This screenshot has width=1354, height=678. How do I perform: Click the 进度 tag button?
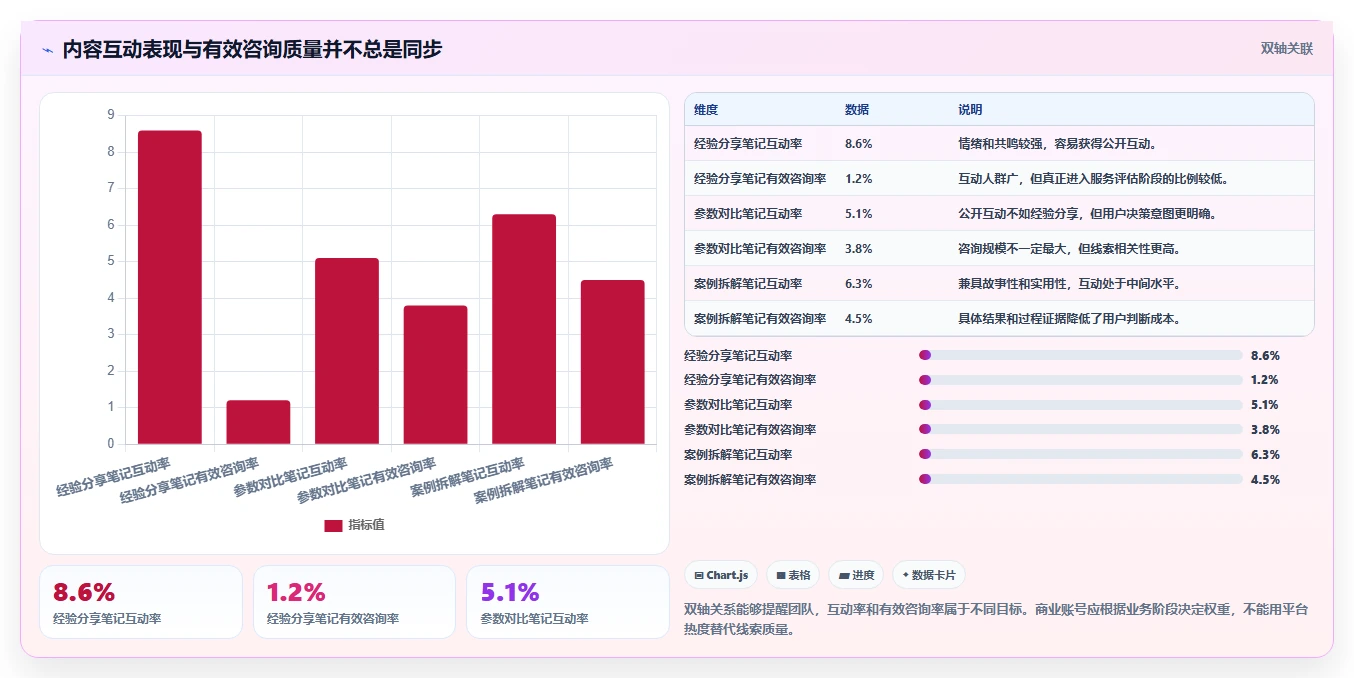856,575
